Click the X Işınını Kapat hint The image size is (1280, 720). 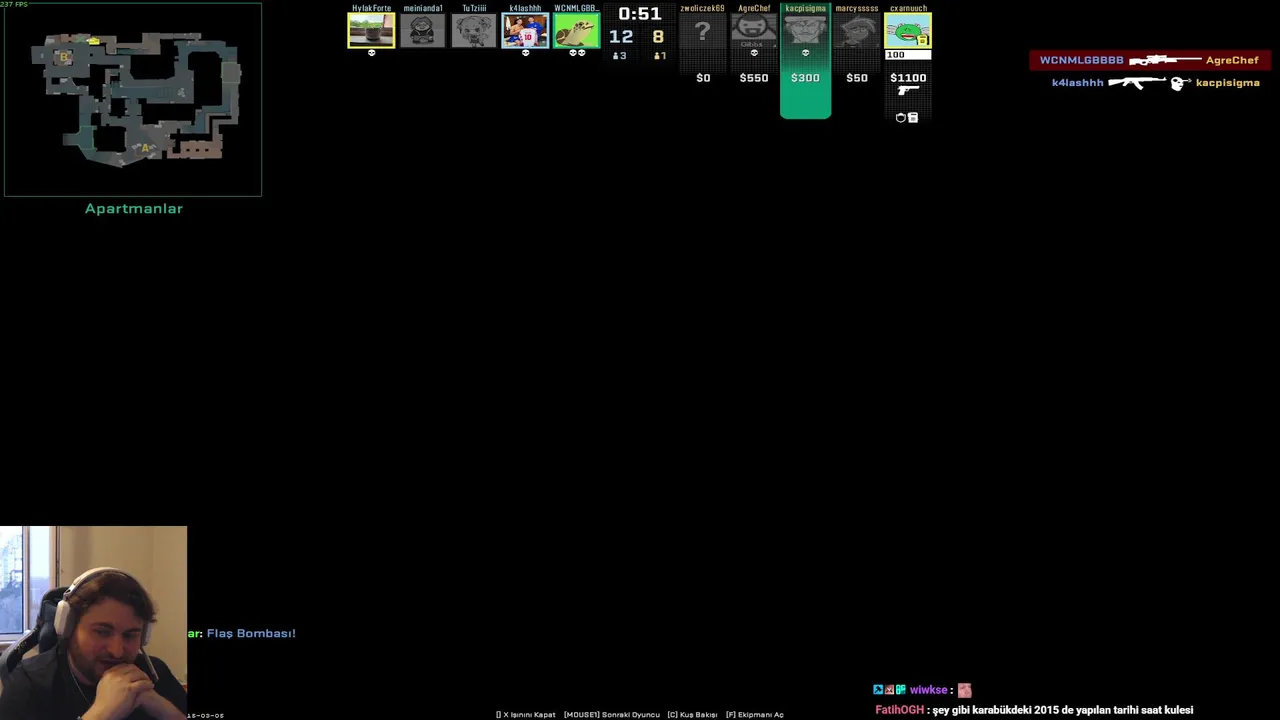pyautogui.click(x=526, y=715)
